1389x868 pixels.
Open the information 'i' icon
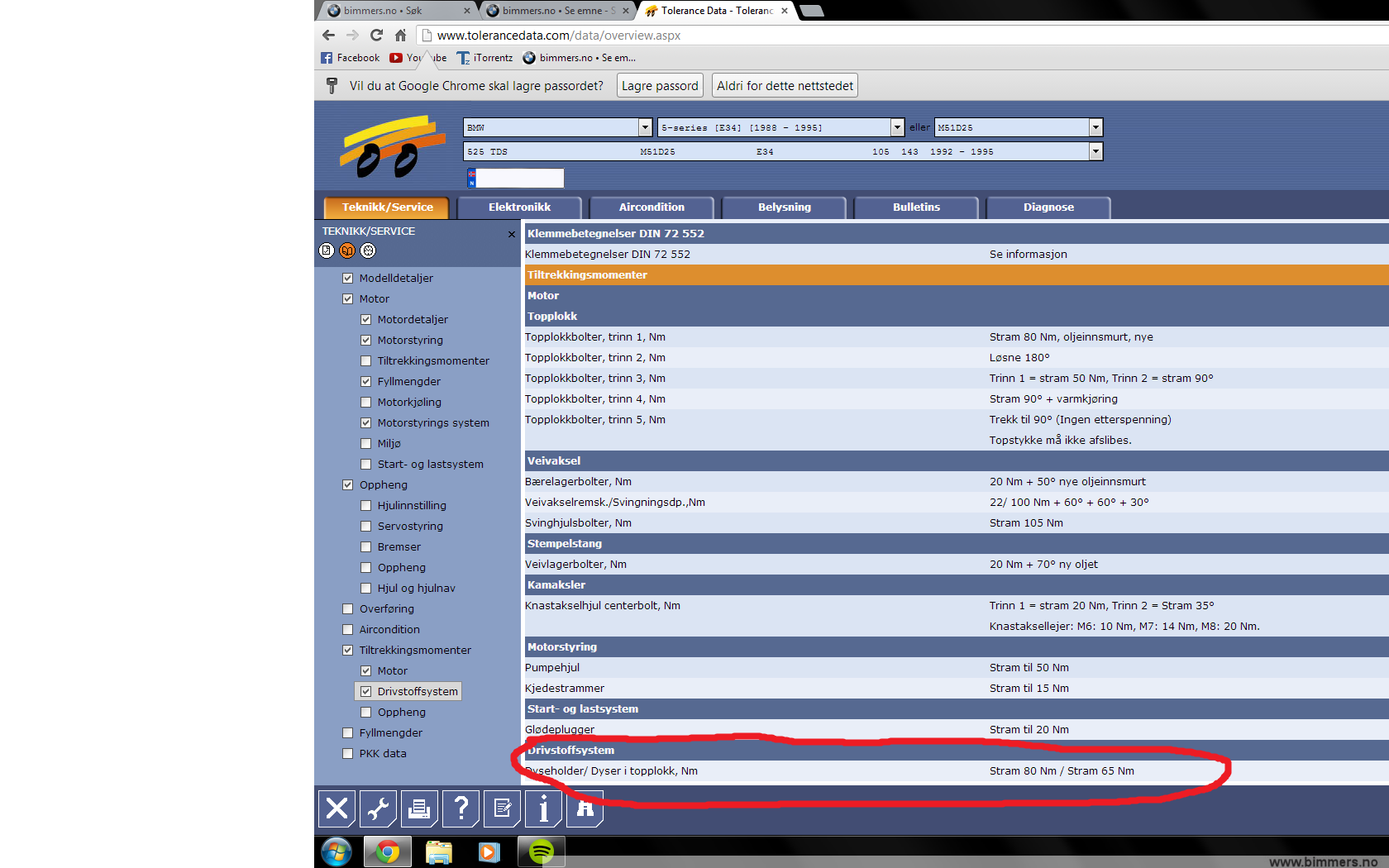pos(543,808)
